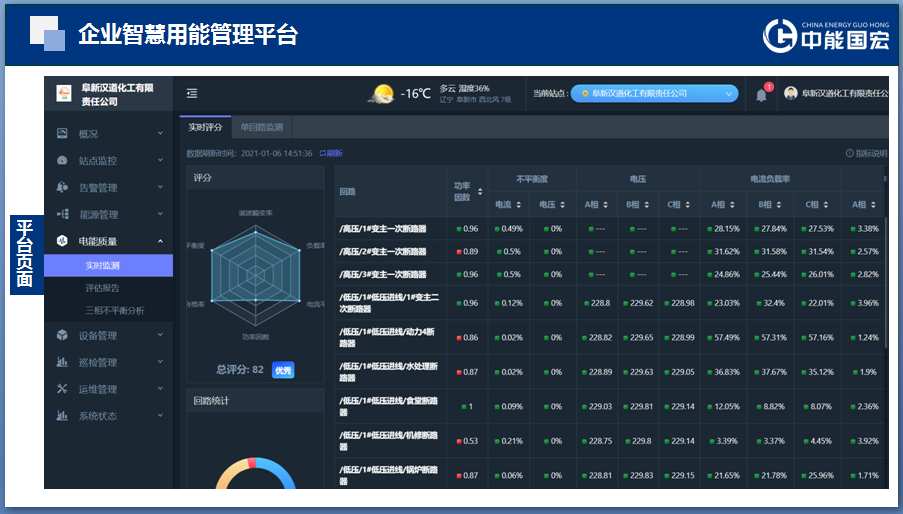Click the 告警管理 alarm icon
Image resolution: width=903 pixels, height=514 pixels.
(62, 187)
